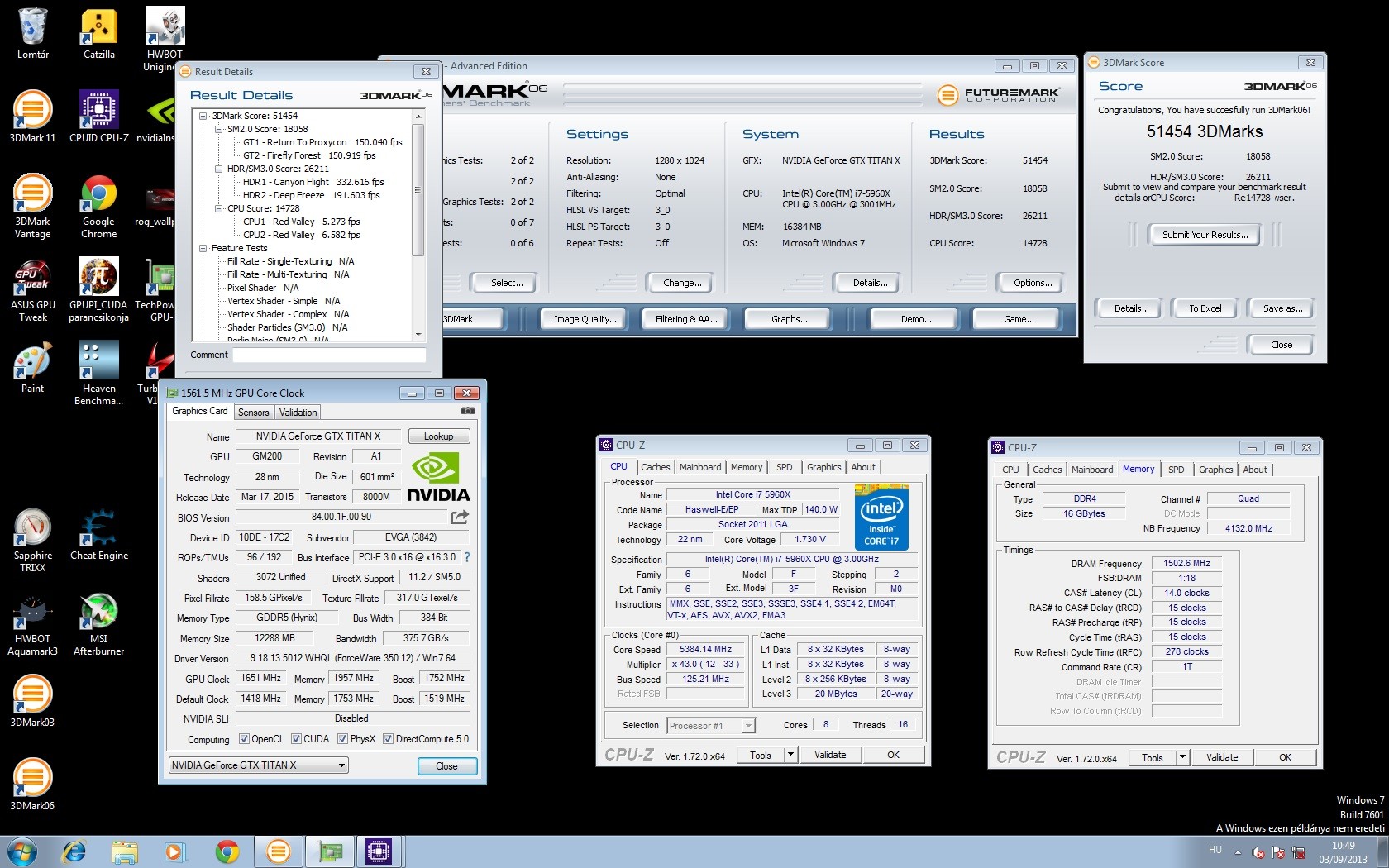The width and height of the screenshot is (1389, 868).
Task: Open Internet Explorer from the taskbar
Action: tap(74, 851)
